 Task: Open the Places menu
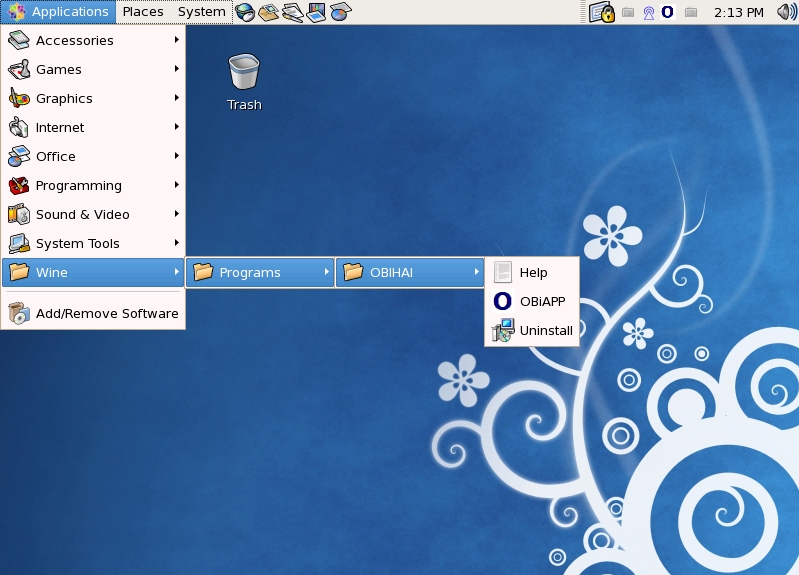[x=143, y=12]
